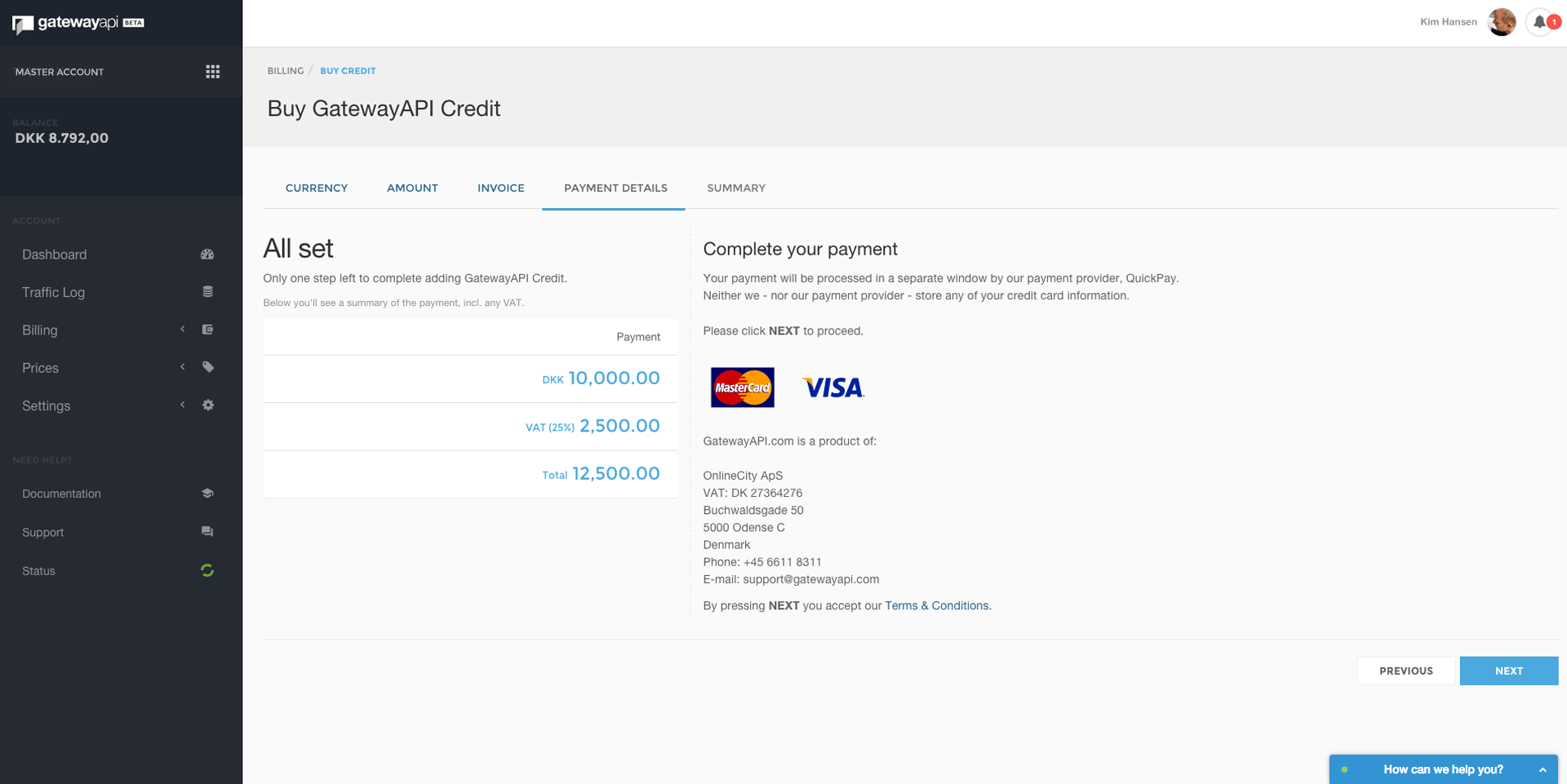Switch to the Currency tab
This screenshot has width=1567, height=784.
pos(317,188)
